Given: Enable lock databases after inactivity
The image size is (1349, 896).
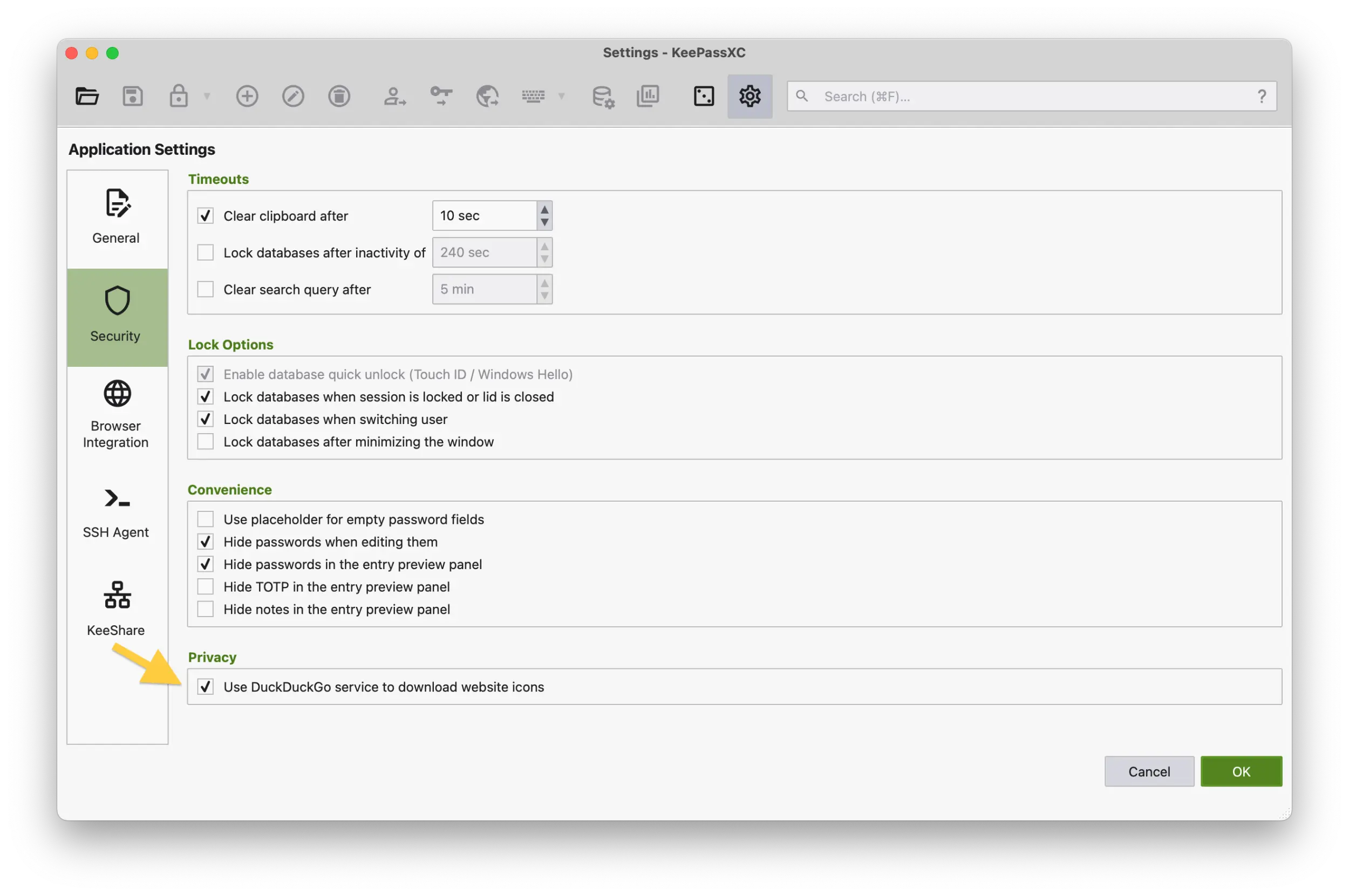Looking at the screenshot, I should [x=205, y=252].
